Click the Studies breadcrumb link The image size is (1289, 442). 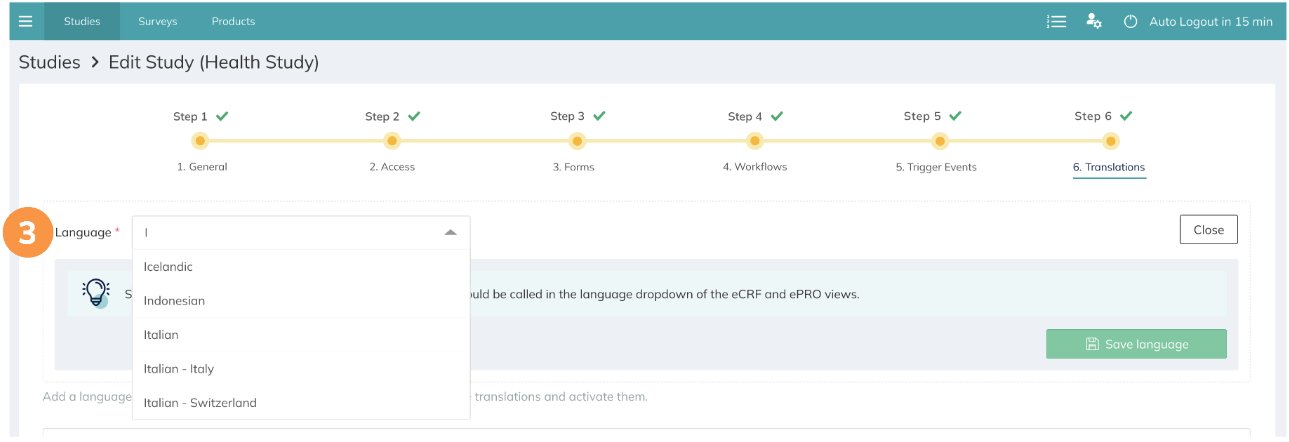tap(49, 62)
